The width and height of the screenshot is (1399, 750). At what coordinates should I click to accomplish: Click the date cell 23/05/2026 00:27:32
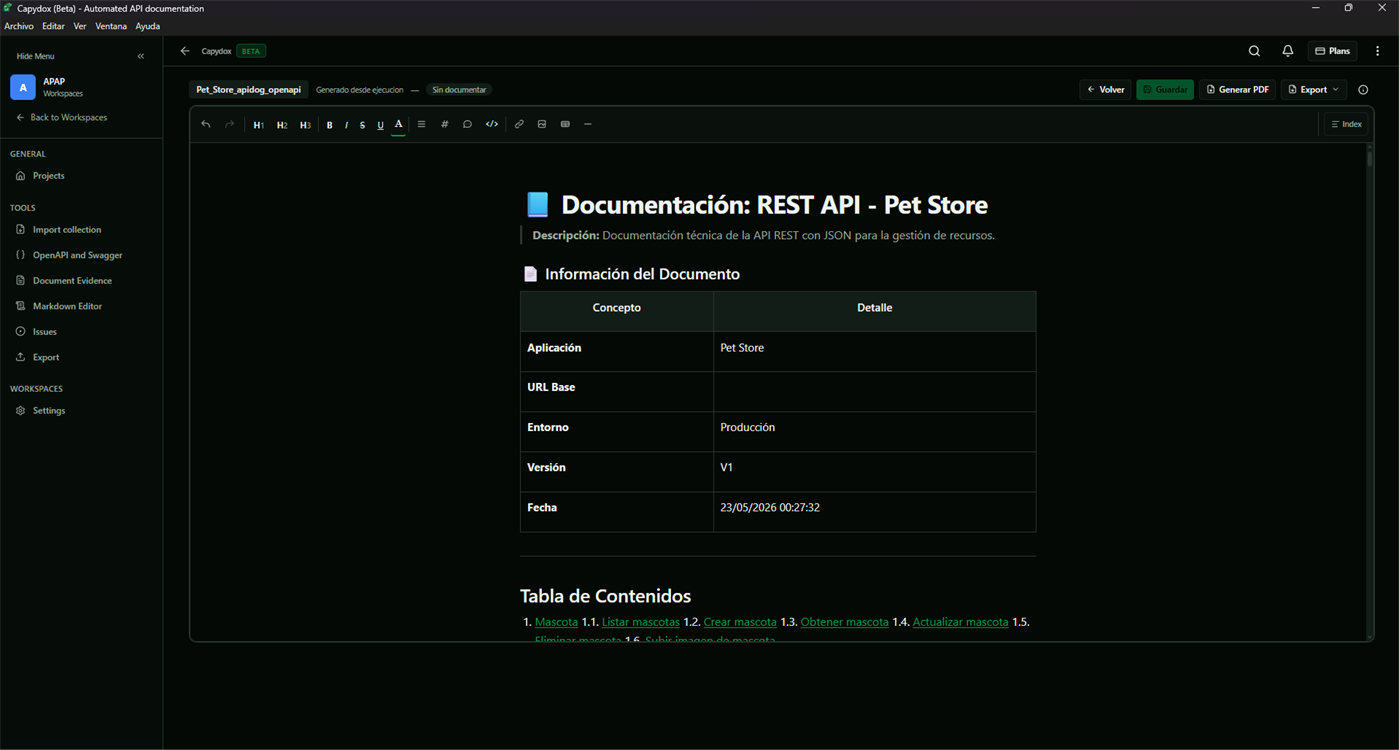click(874, 511)
